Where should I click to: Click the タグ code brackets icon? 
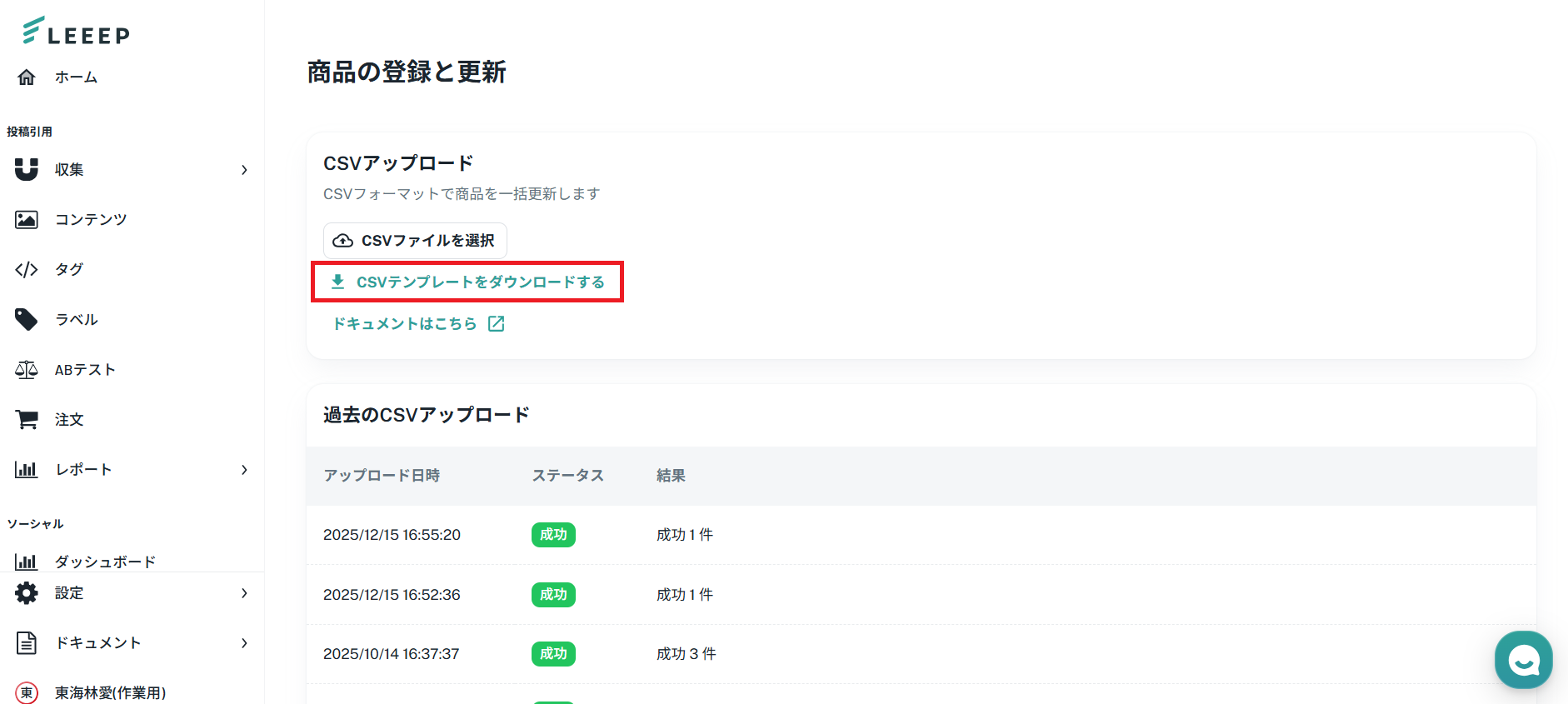(27, 270)
